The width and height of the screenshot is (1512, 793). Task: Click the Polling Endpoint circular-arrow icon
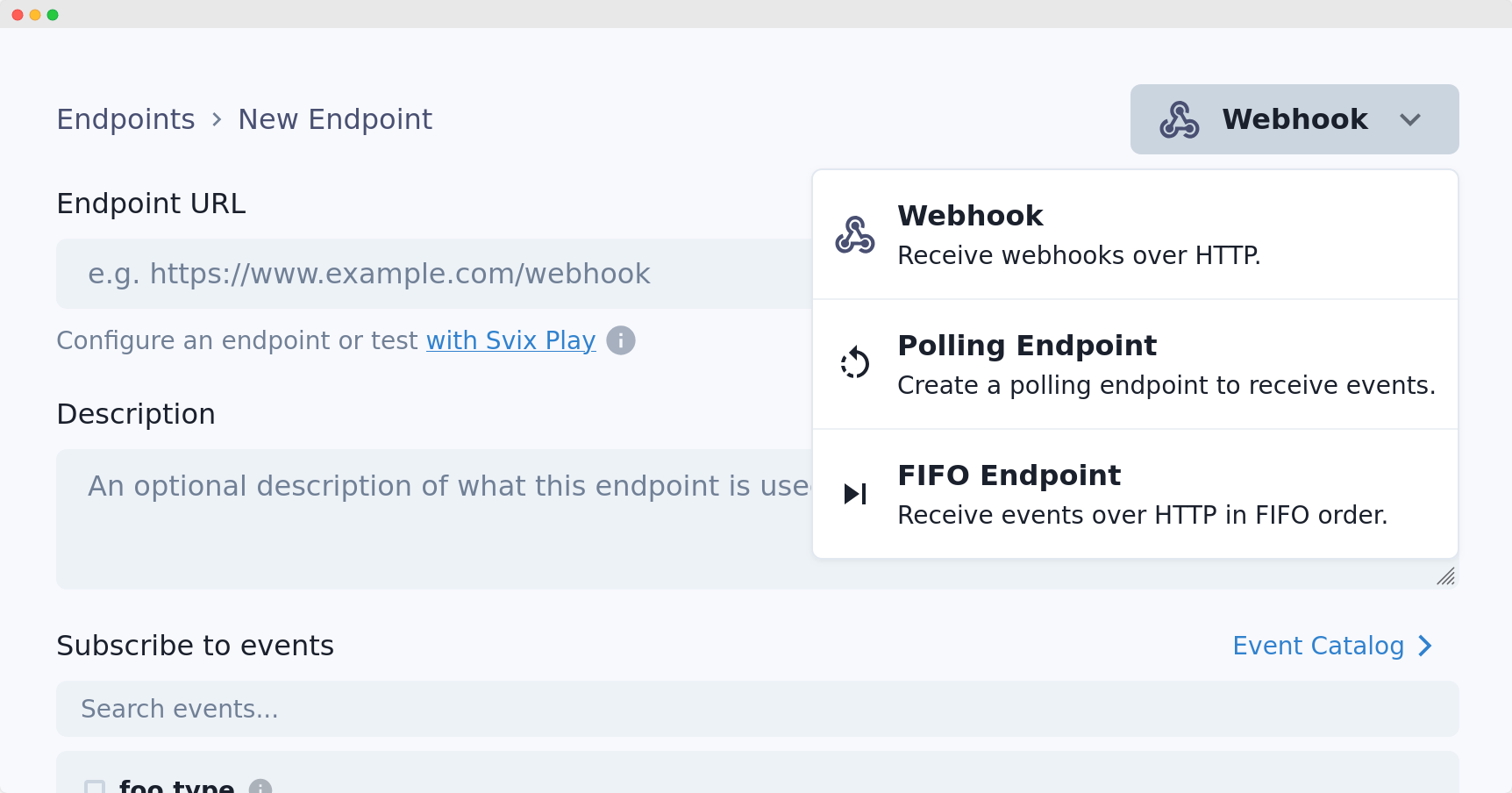[854, 362]
